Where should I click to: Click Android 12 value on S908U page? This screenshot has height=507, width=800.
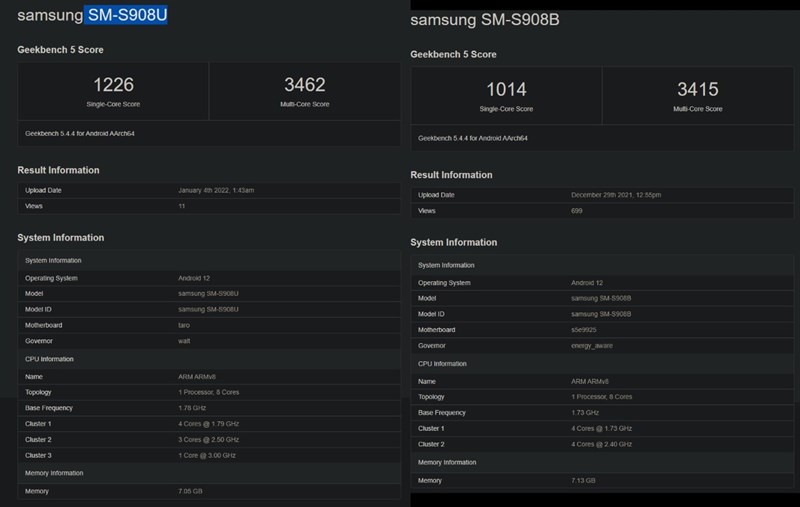(194, 278)
